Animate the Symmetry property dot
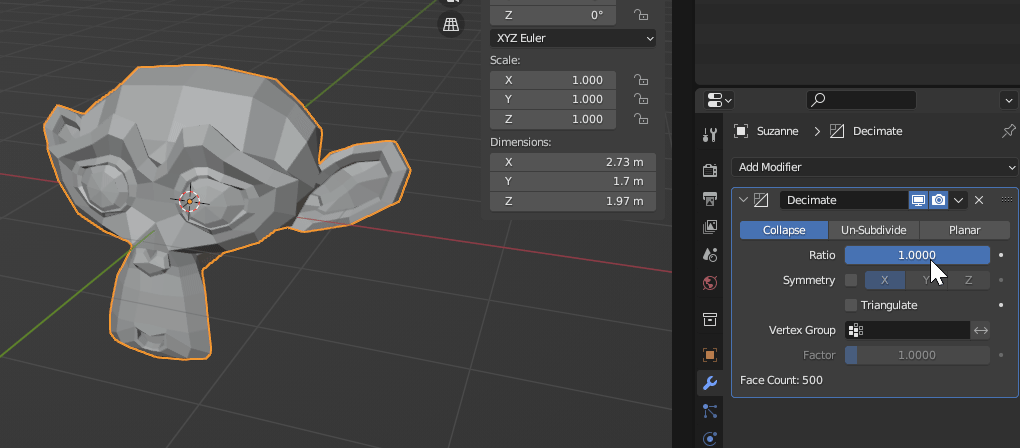Image resolution: width=1020 pixels, height=448 pixels. tap(1001, 280)
